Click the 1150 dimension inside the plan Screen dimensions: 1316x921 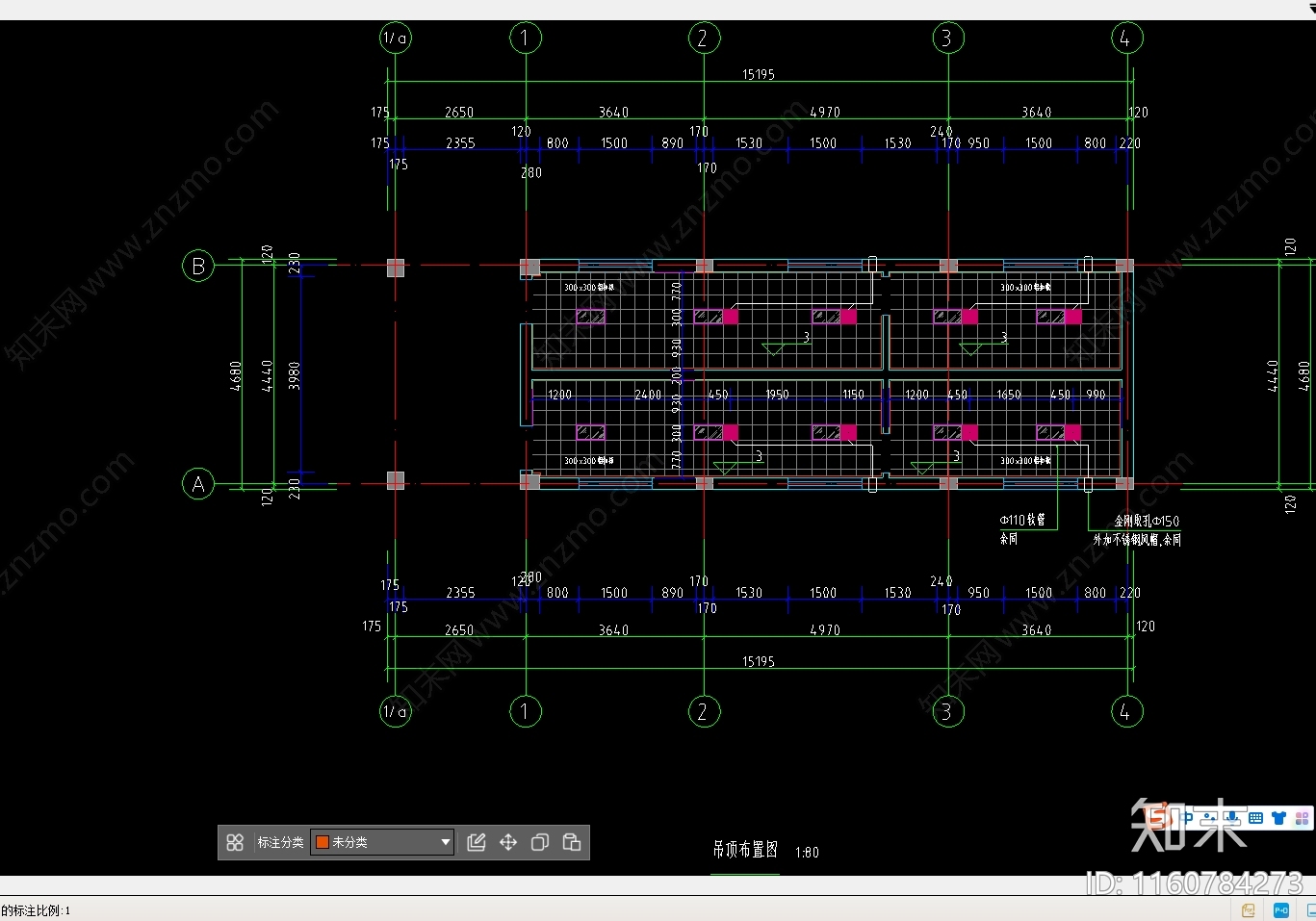click(853, 396)
